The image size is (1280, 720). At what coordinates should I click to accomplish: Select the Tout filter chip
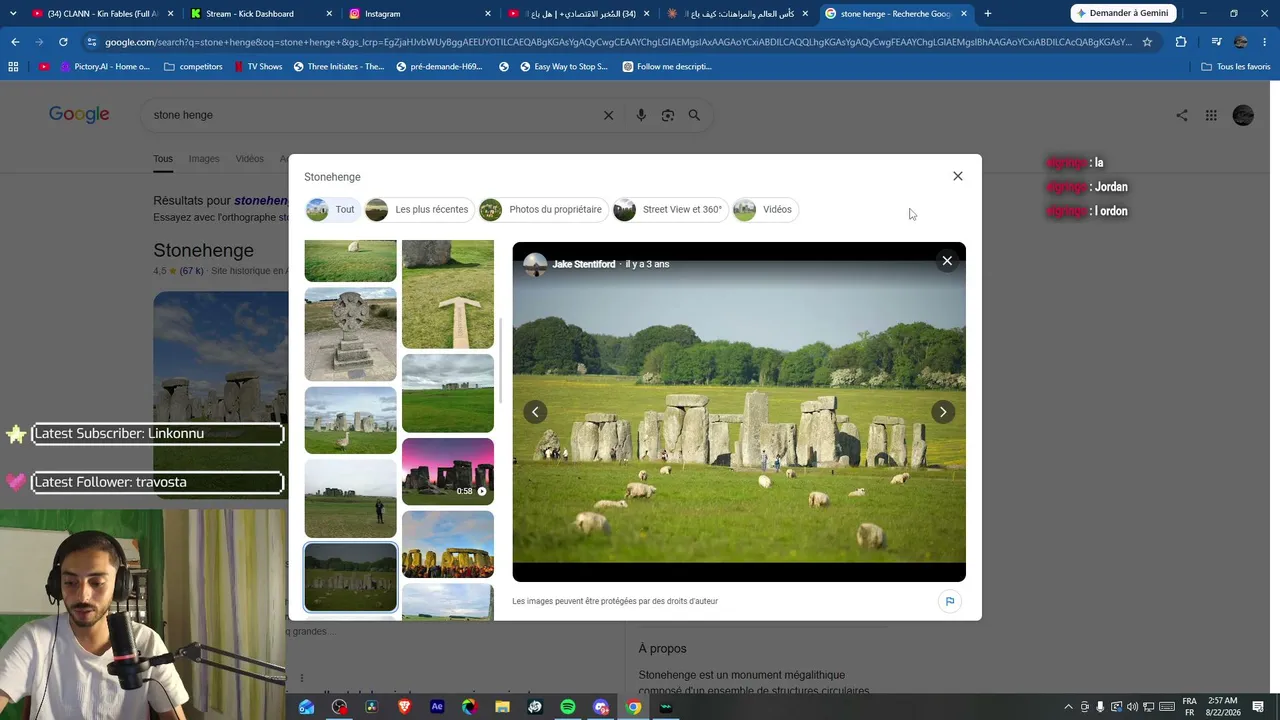coord(332,210)
